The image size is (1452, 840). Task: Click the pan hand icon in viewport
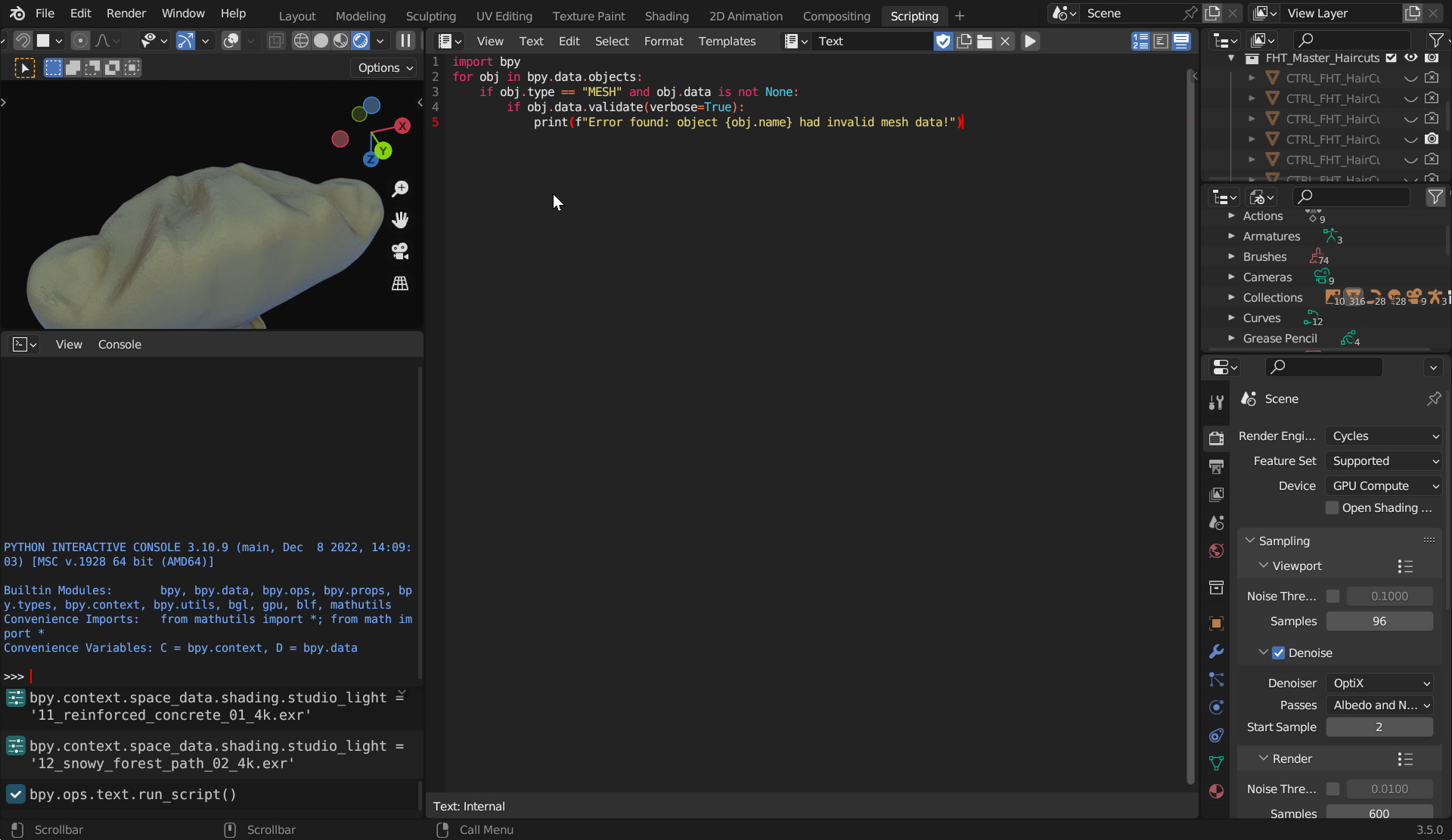tap(400, 220)
